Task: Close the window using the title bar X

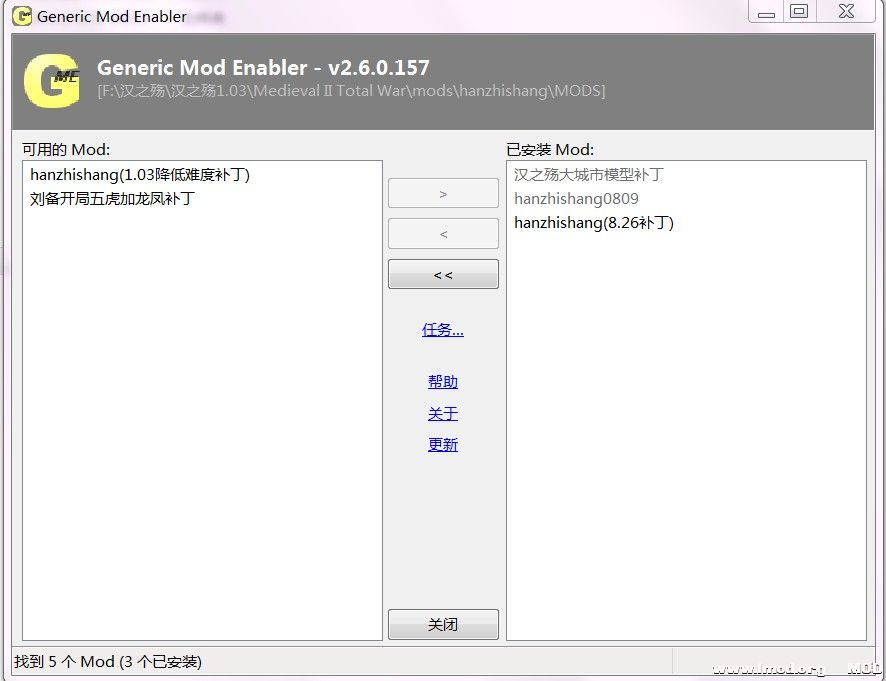Action: coord(846,12)
